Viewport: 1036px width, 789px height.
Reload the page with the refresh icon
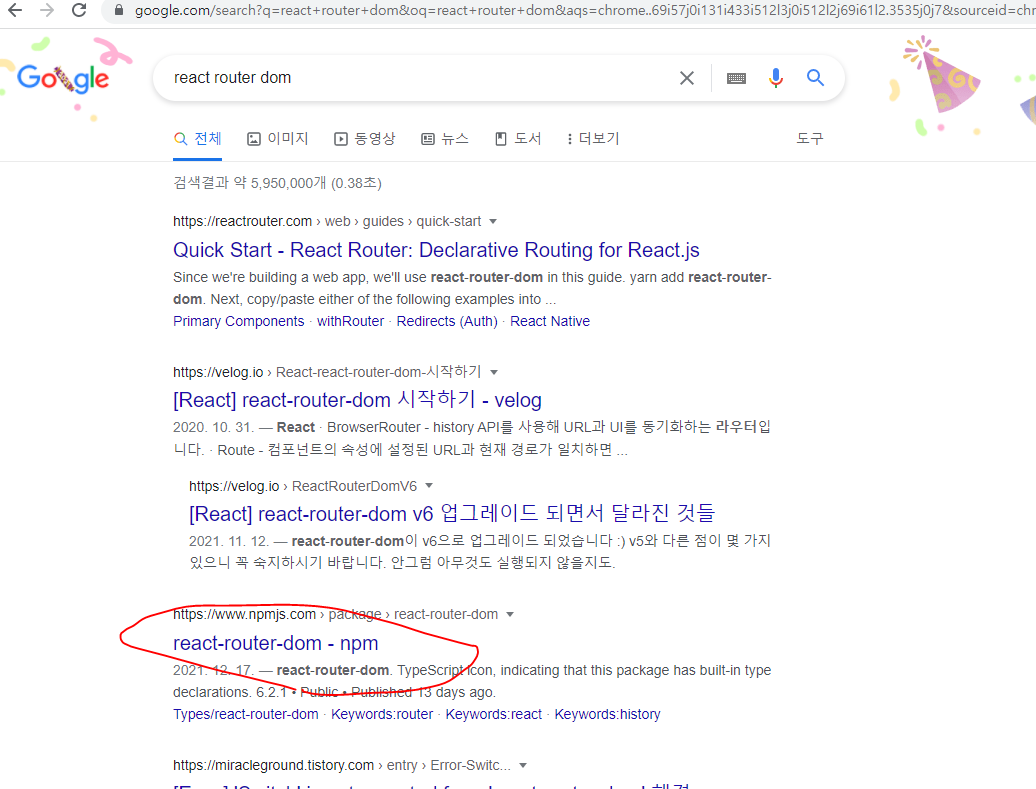[79, 10]
